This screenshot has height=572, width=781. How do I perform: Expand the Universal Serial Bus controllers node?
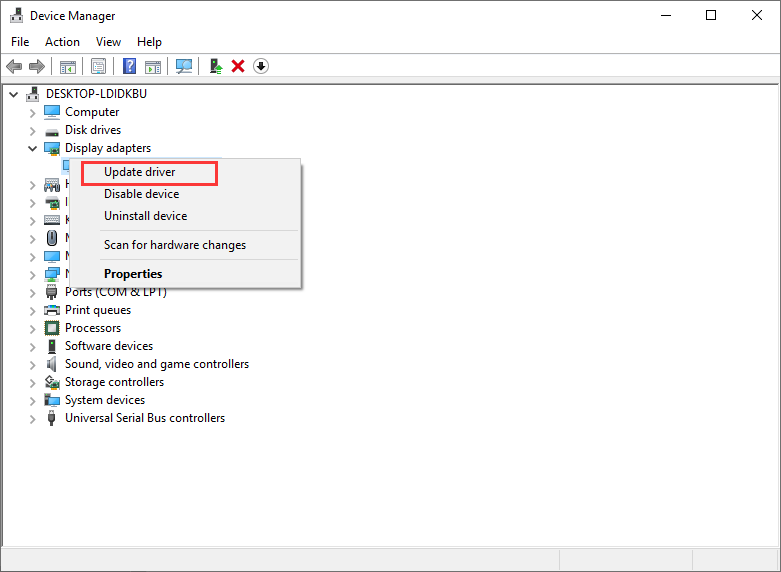32,418
